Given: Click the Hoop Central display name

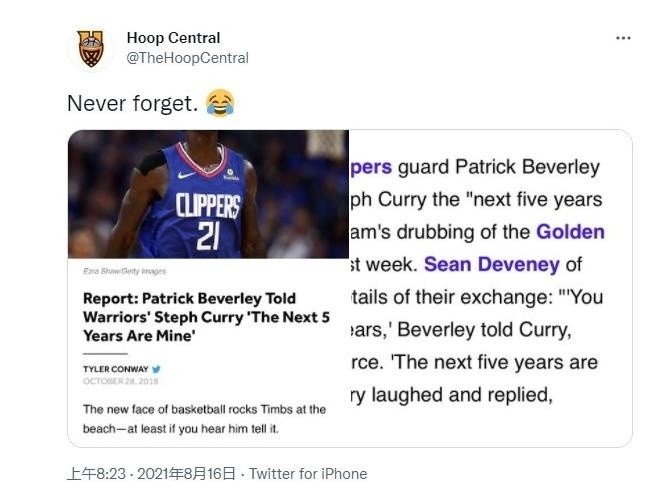Looking at the screenshot, I should pyautogui.click(x=173, y=38).
